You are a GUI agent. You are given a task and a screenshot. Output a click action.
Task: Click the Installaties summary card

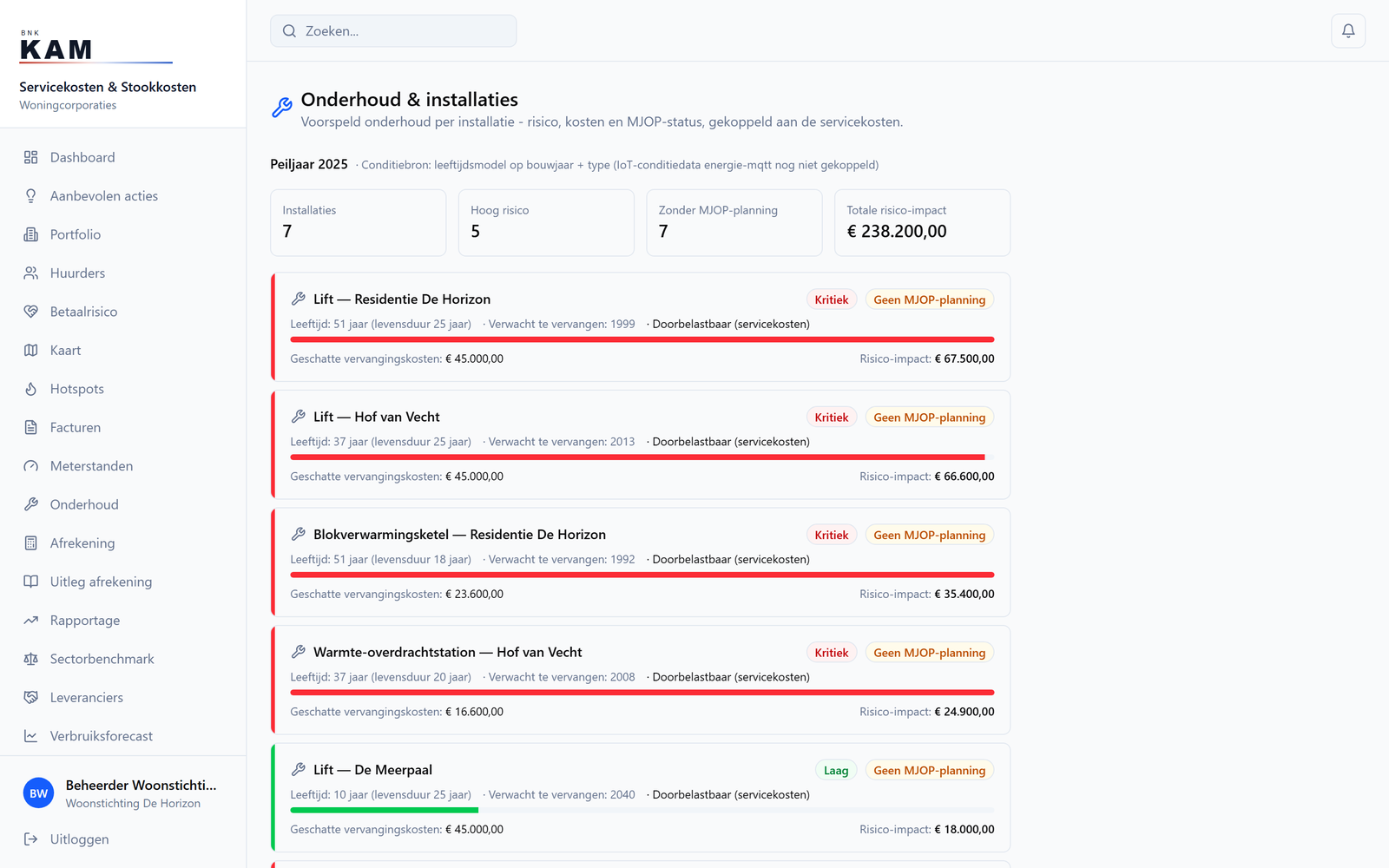(359, 223)
